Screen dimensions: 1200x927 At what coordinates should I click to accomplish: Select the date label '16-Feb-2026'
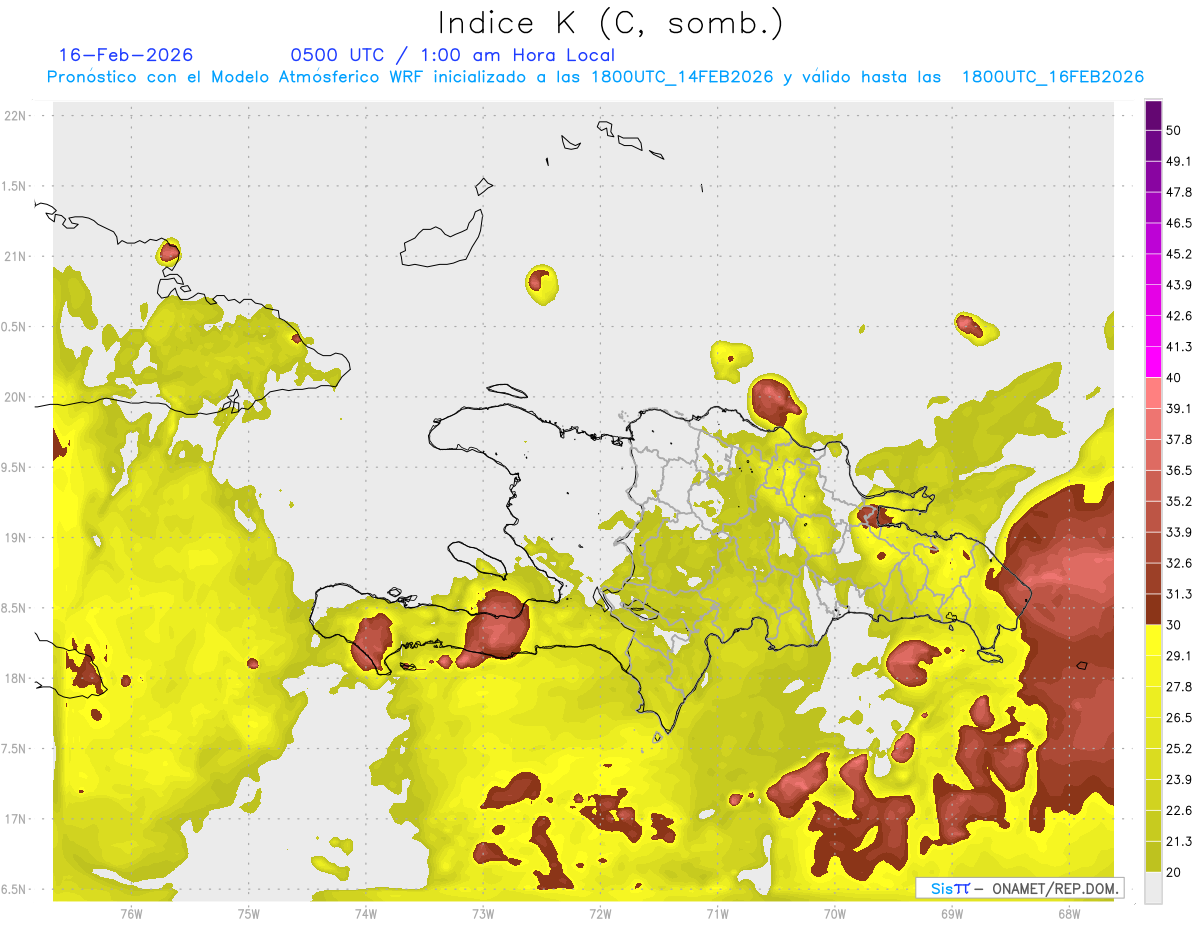click(x=126, y=55)
